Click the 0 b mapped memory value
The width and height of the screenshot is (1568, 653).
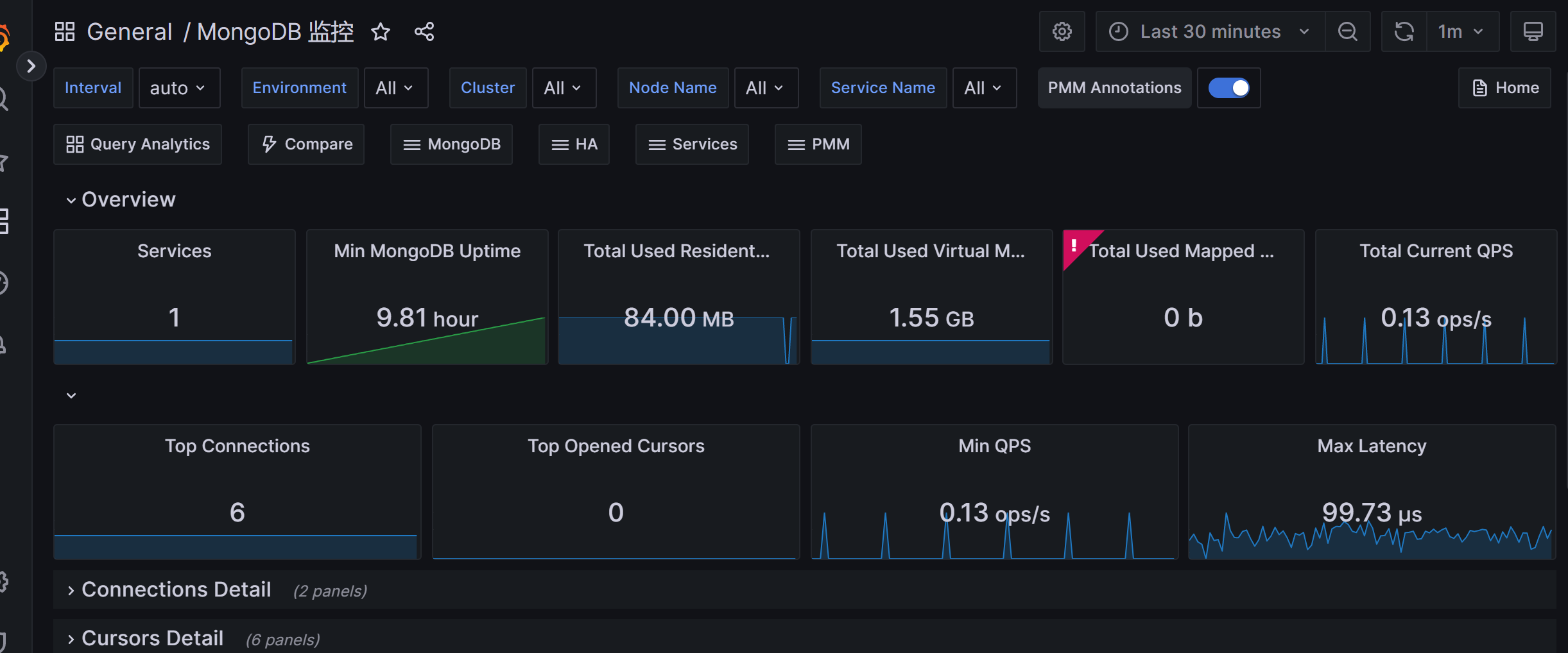tap(1184, 318)
